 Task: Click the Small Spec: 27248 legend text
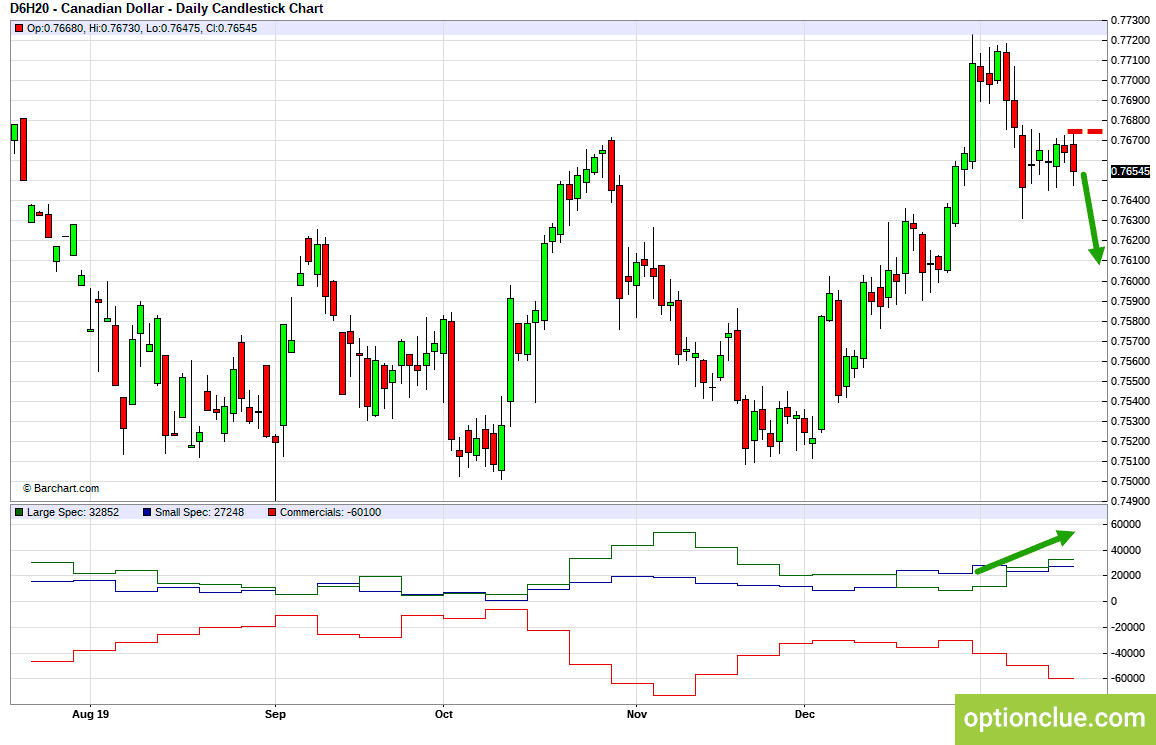pos(199,512)
